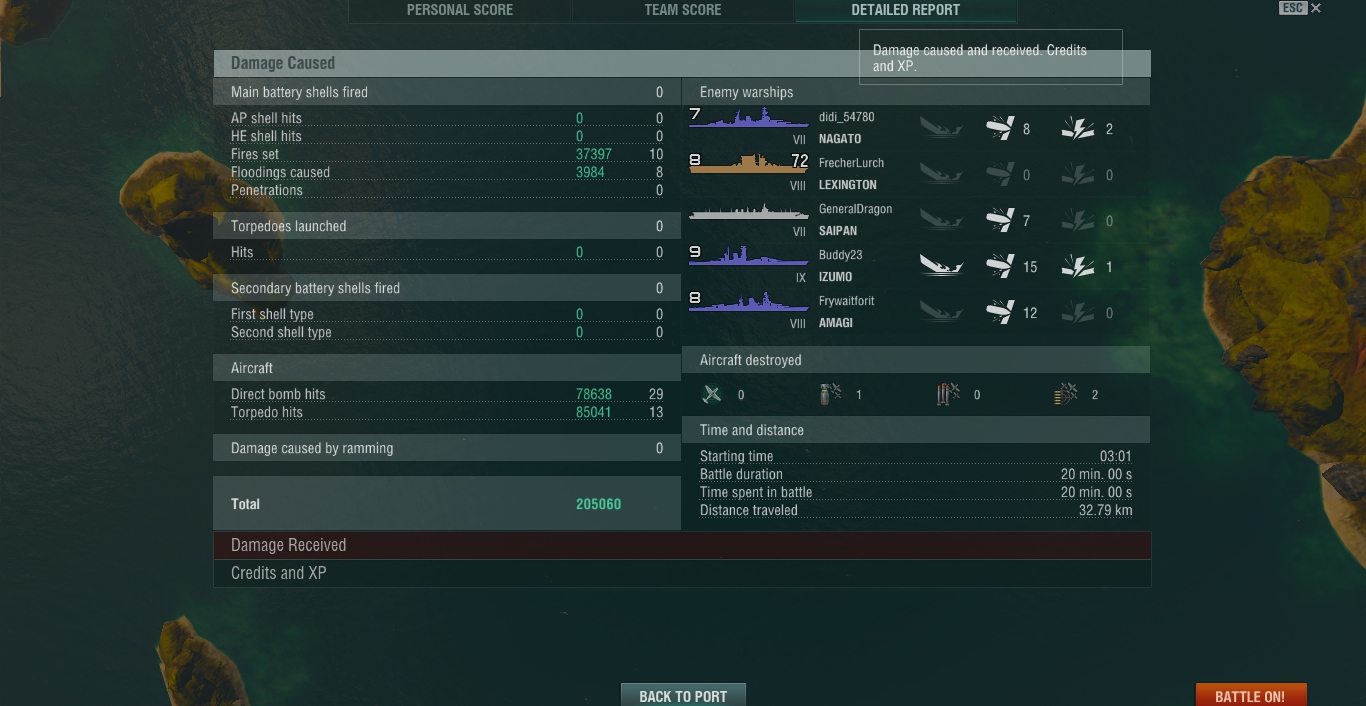
Task: Click the Amagi ship silhouette icon
Action: pyautogui.click(x=748, y=302)
